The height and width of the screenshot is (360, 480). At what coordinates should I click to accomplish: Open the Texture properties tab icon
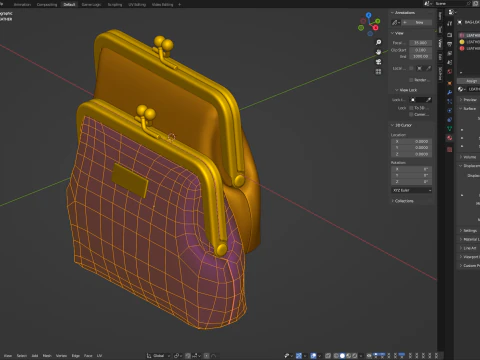[x=449, y=149]
